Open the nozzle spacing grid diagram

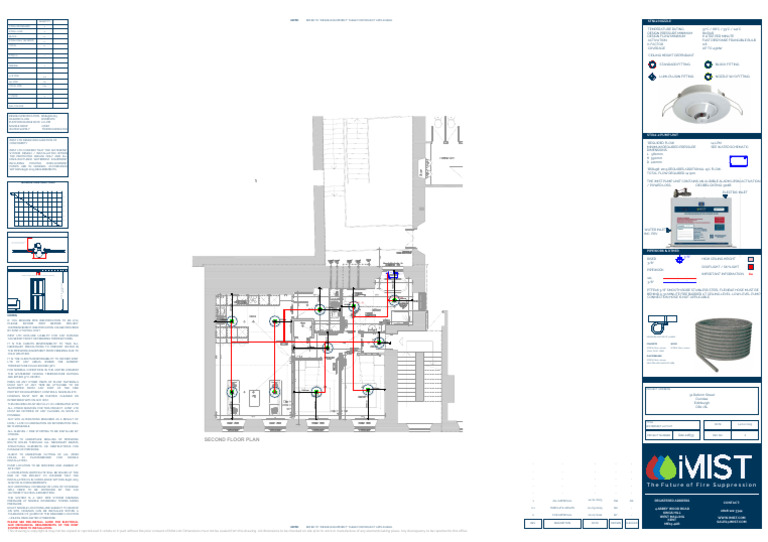tap(38, 205)
